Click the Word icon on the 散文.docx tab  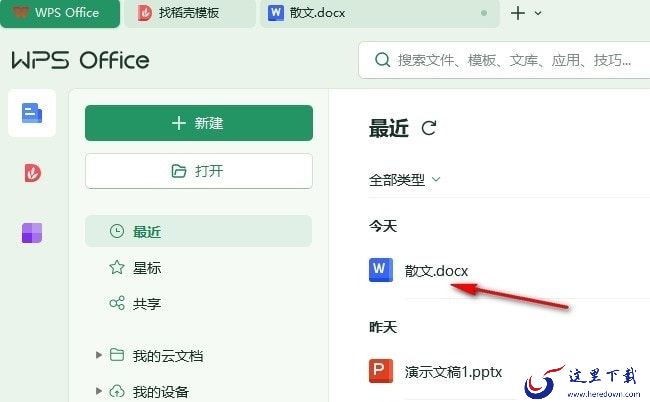pos(276,13)
